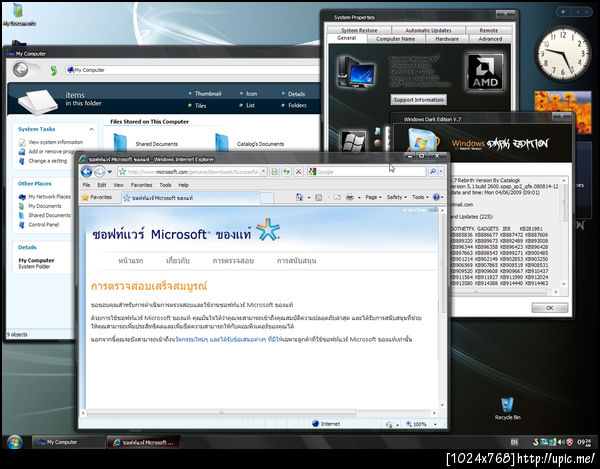Screen dimensions: 600x469
Task: Click the My Computer back arrow button
Action: click(21, 70)
